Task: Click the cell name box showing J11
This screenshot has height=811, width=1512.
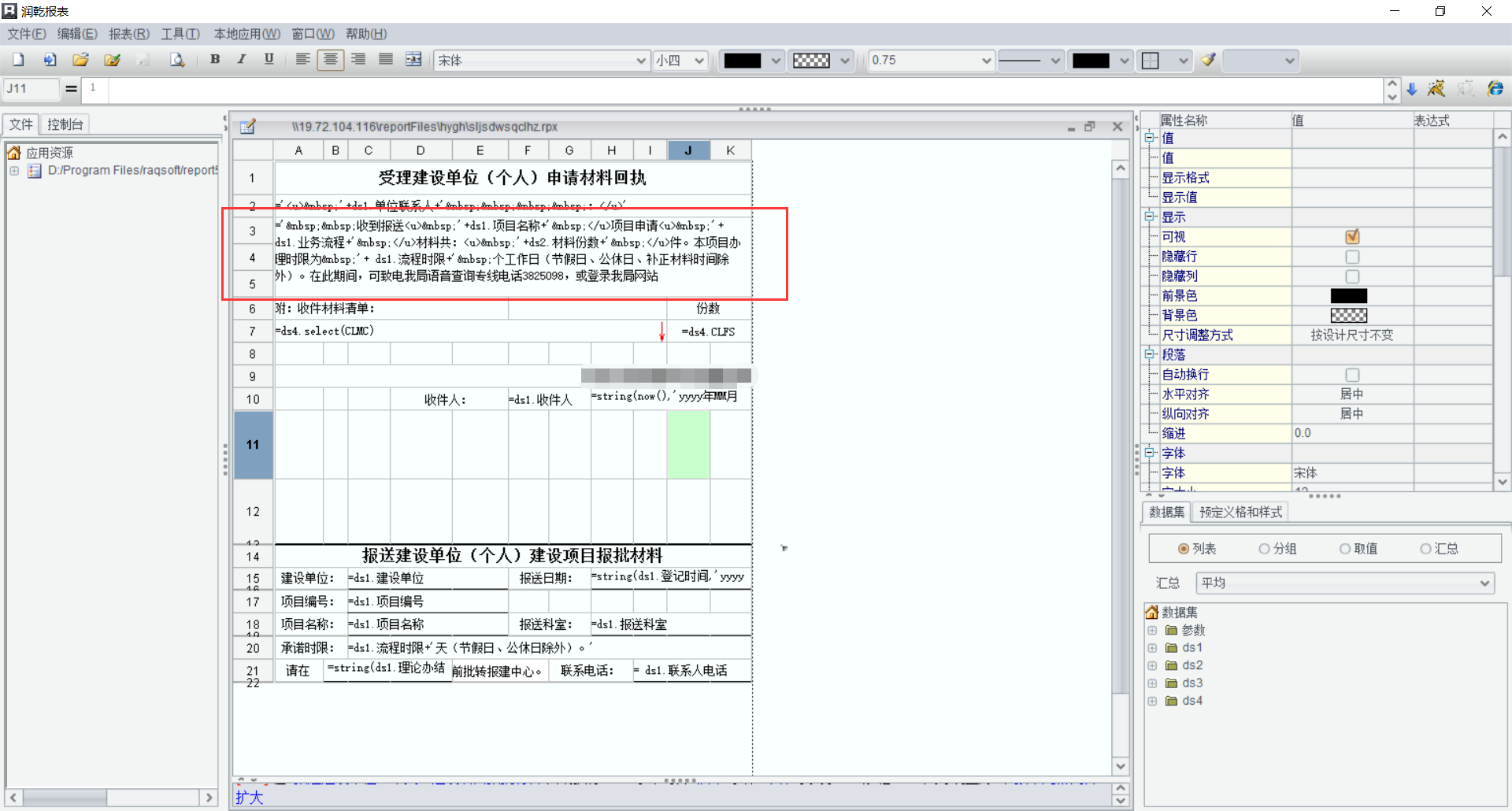Action: [31, 89]
